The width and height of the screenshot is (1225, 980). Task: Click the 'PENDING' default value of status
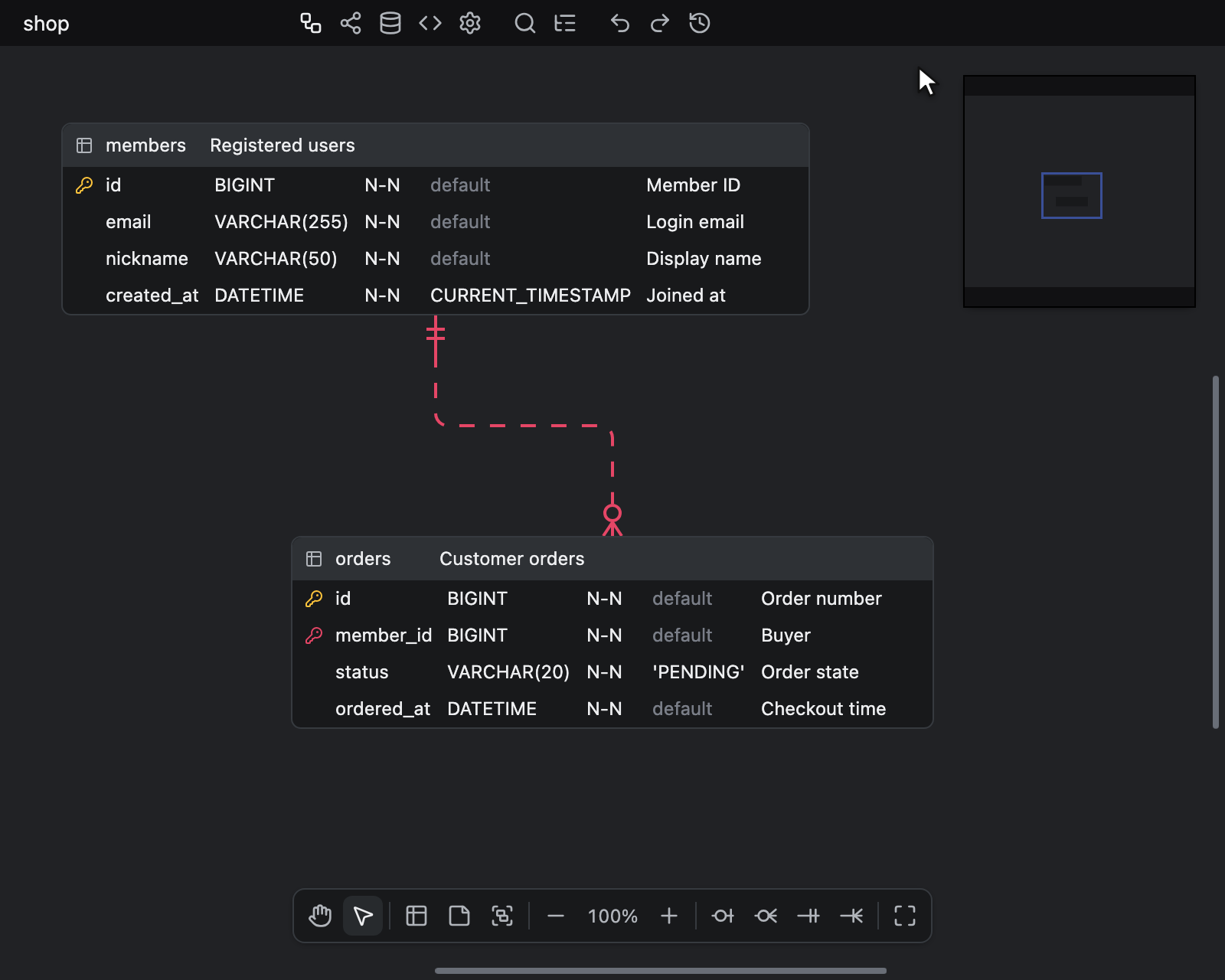(698, 672)
